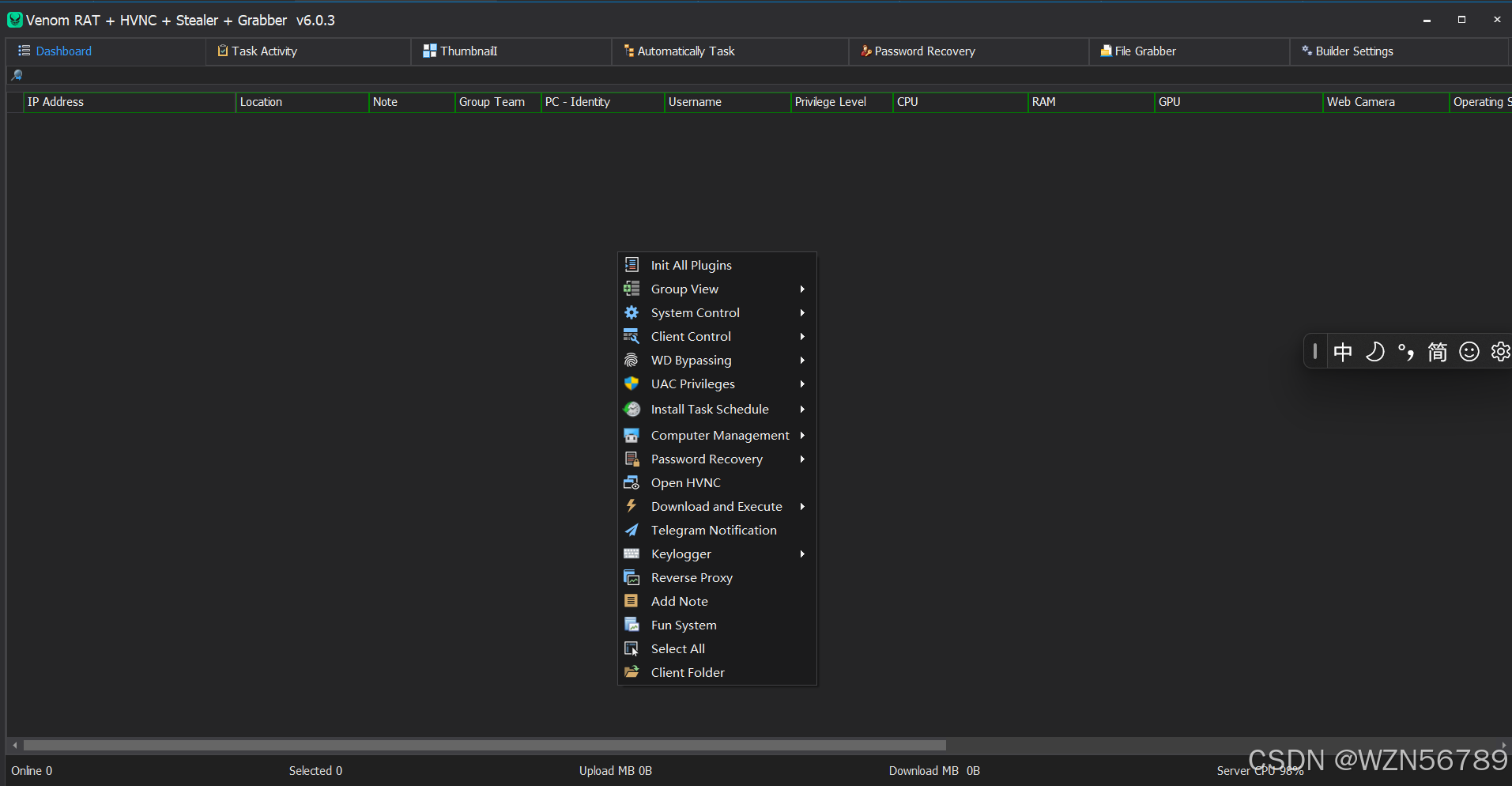
Task: Expand the System Control submenu arrow
Action: tap(802, 312)
